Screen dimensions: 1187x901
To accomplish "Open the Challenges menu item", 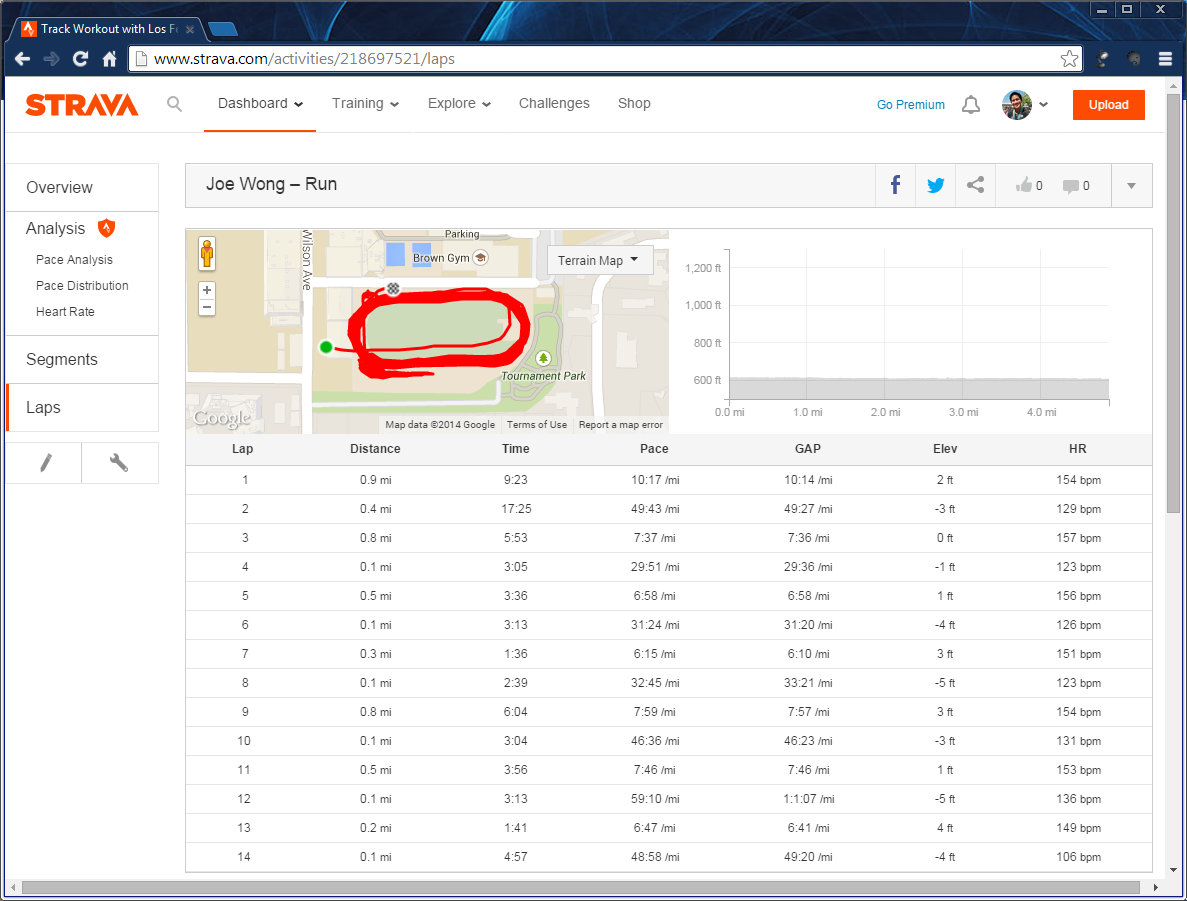I will pos(554,104).
